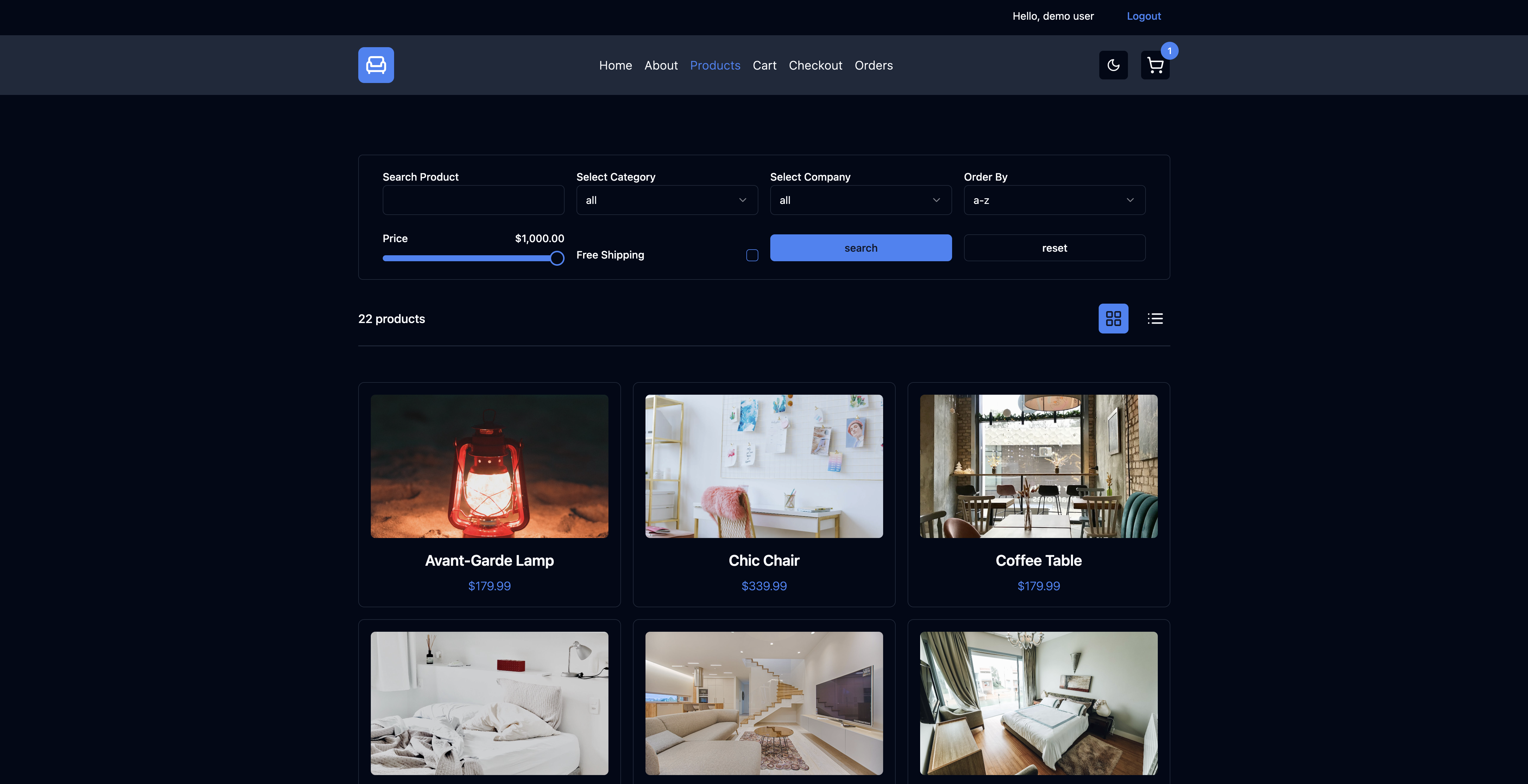Switch to grid view layout
Image resolution: width=1528 pixels, height=784 pixels.
(1113, 319)
